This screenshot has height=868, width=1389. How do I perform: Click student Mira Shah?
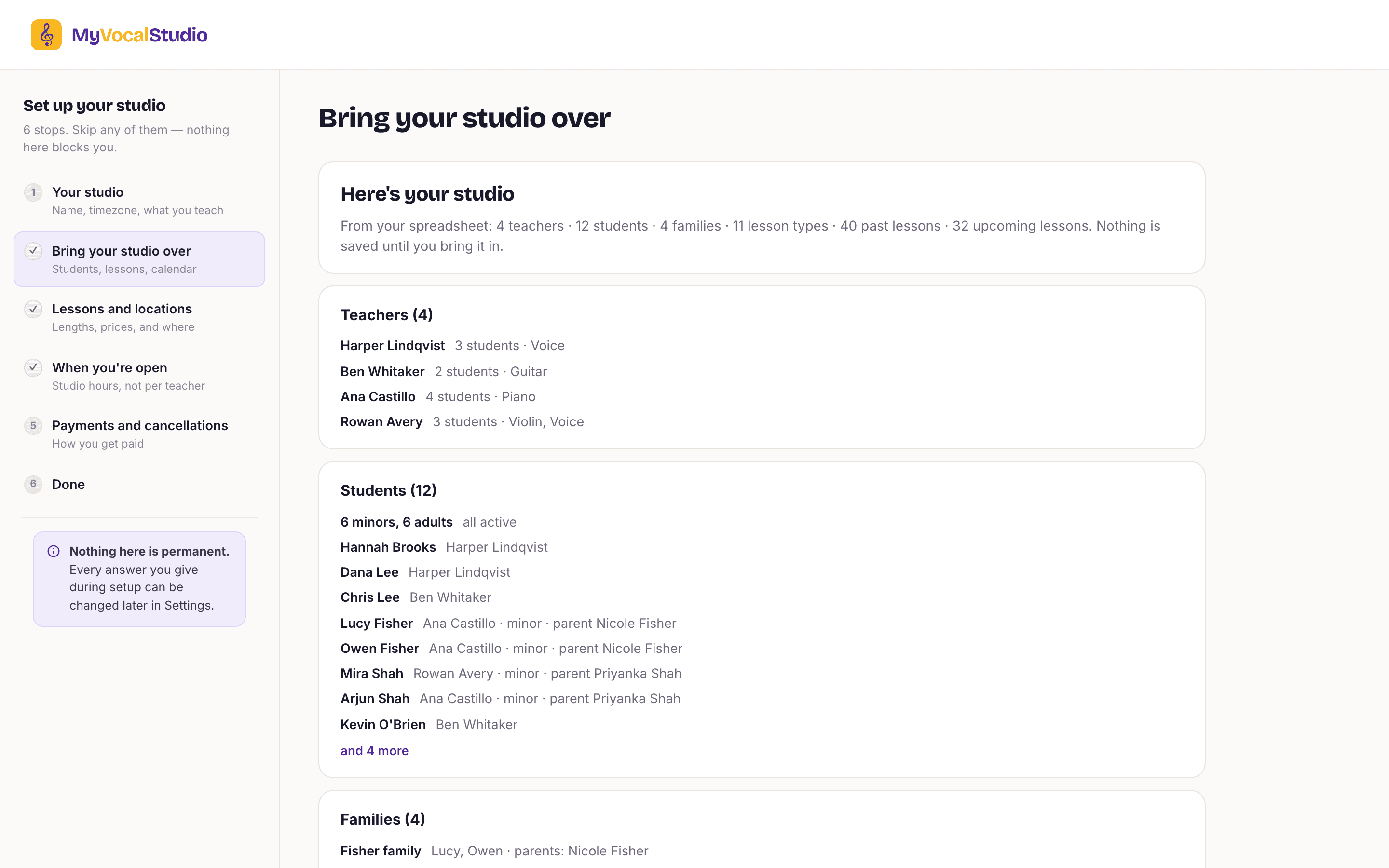[x=372, y=674]
